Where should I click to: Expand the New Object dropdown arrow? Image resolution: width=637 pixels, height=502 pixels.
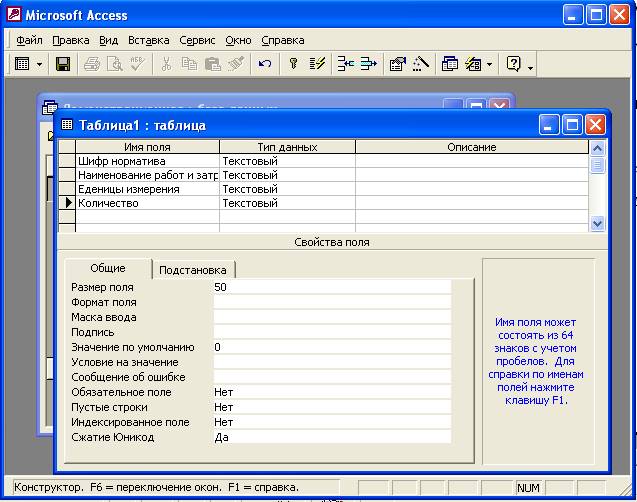(489, 64)
